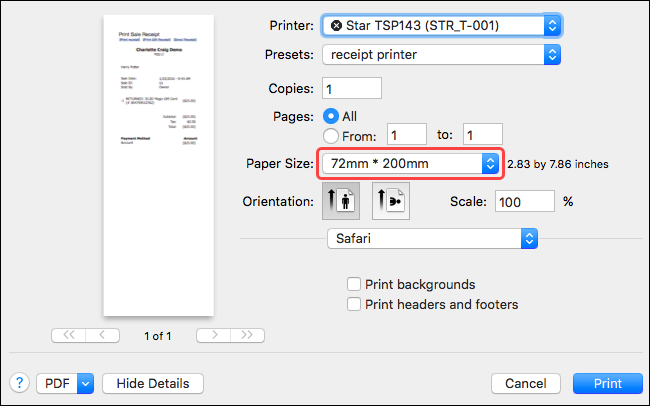
Task: Open print dialog help question mark
Action: [19, 383]
